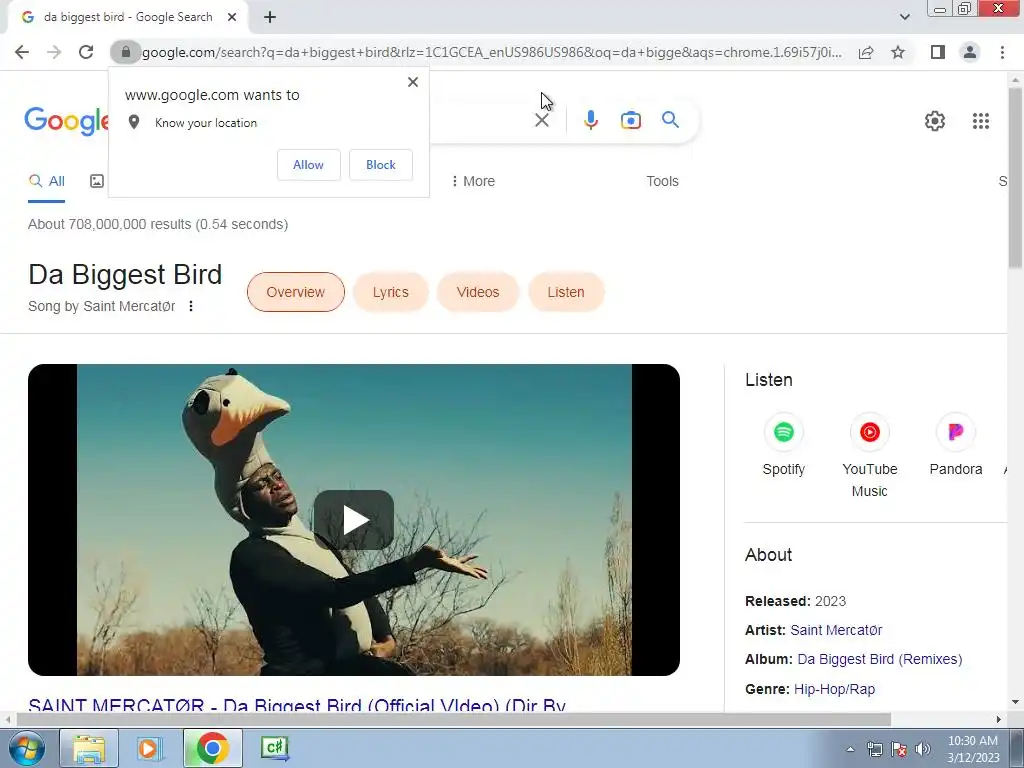Open the Google apps grid

coord(980,121)
